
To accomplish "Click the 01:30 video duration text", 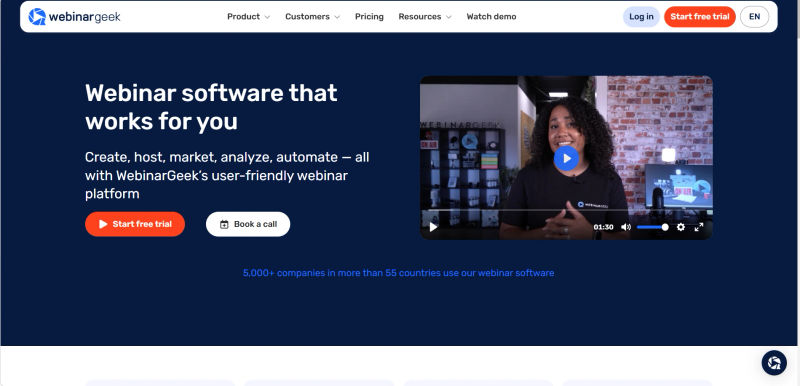I will click(x=603, y=227).
